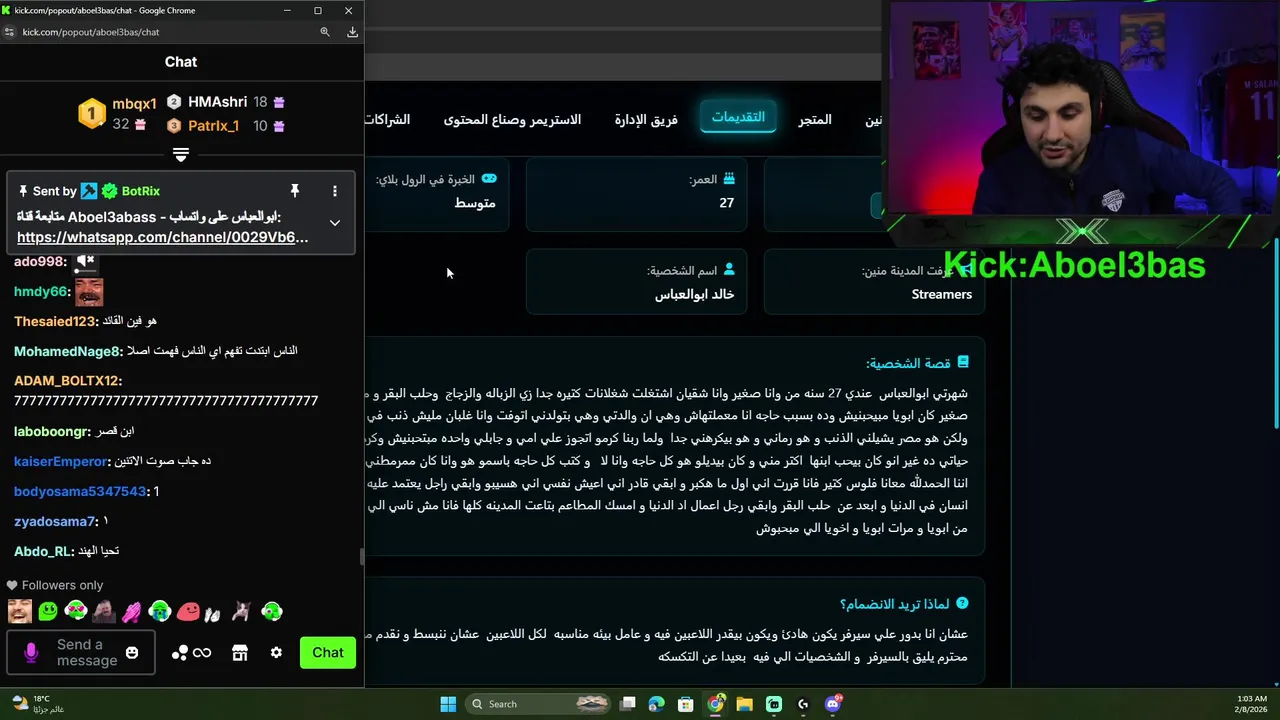Open Discord from taskbar

click(833, 704)
